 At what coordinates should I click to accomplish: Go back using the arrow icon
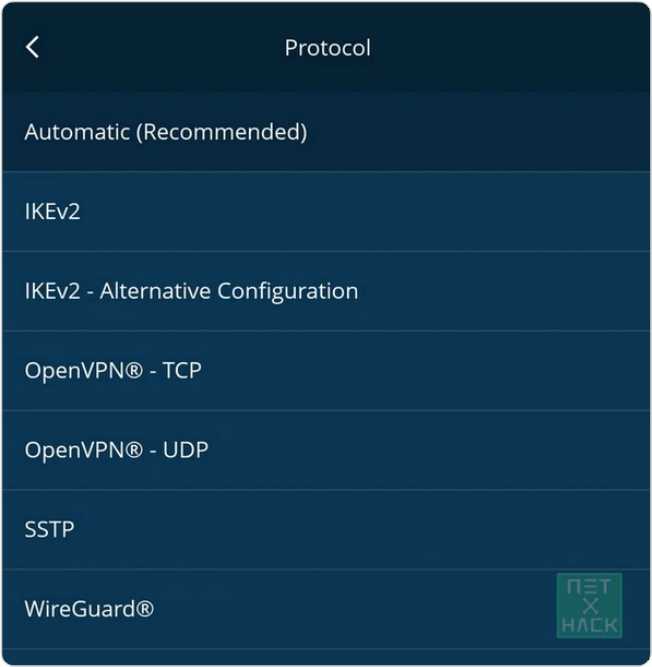tap(33, 47)
